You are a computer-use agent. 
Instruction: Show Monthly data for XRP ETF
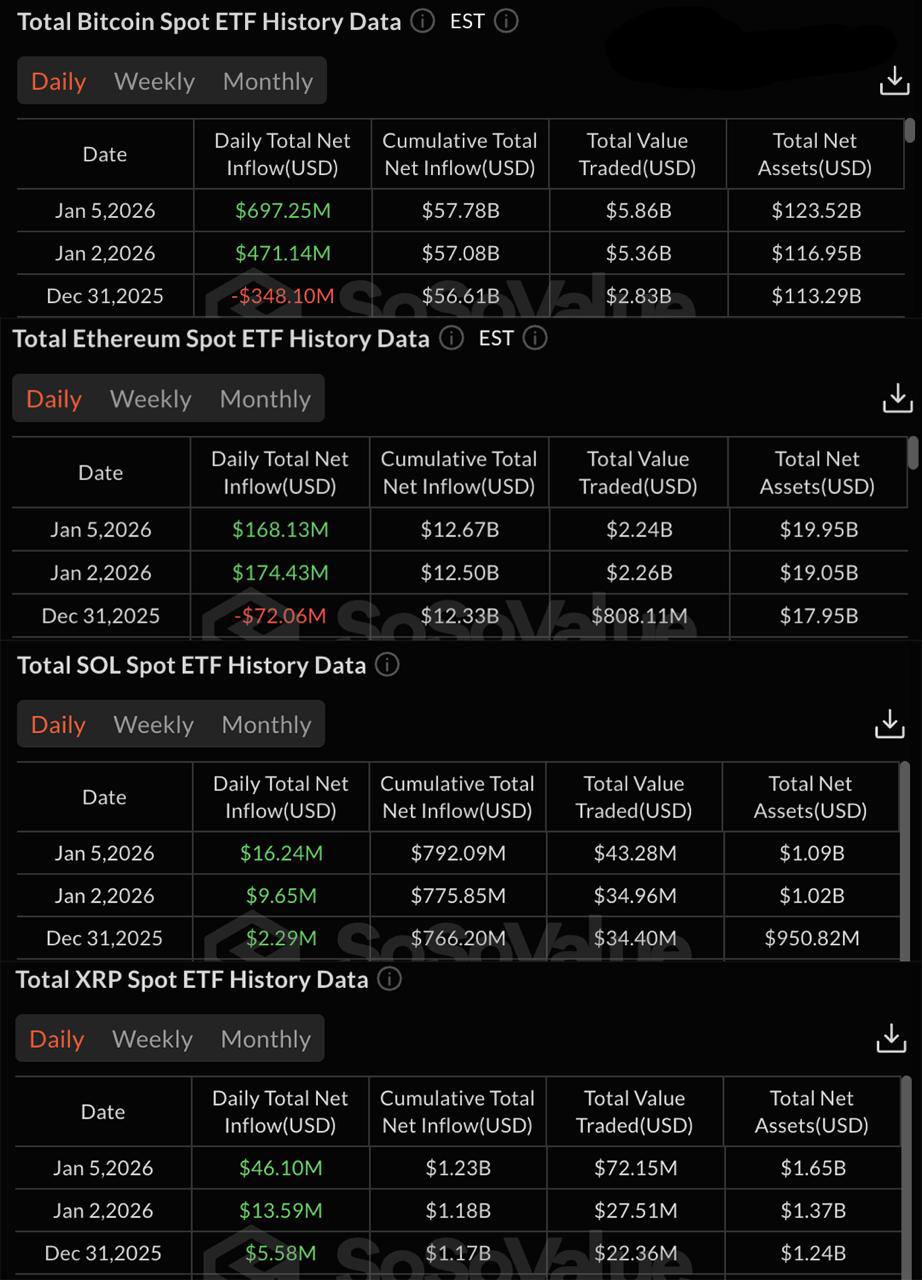265,1039
